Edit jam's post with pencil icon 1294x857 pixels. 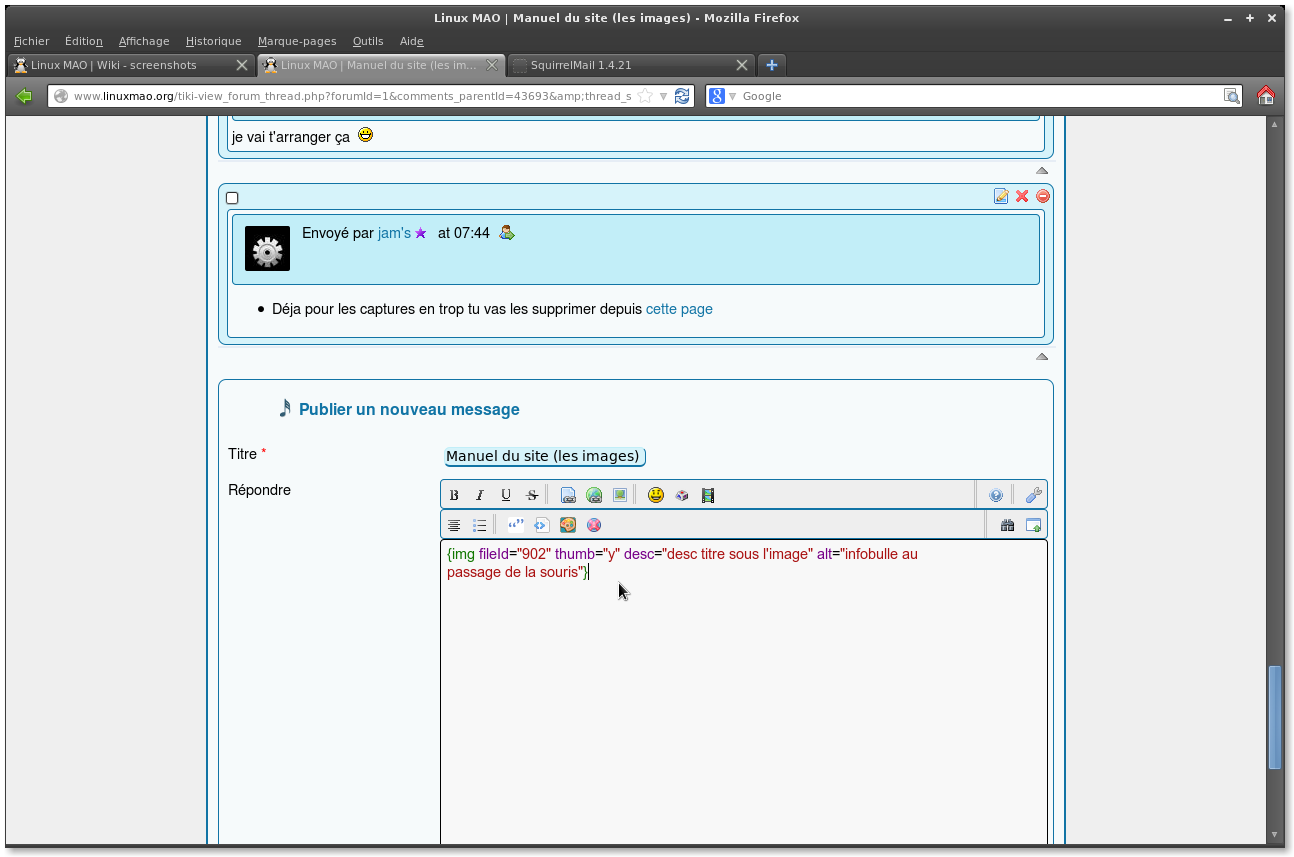pos(1001,196)
